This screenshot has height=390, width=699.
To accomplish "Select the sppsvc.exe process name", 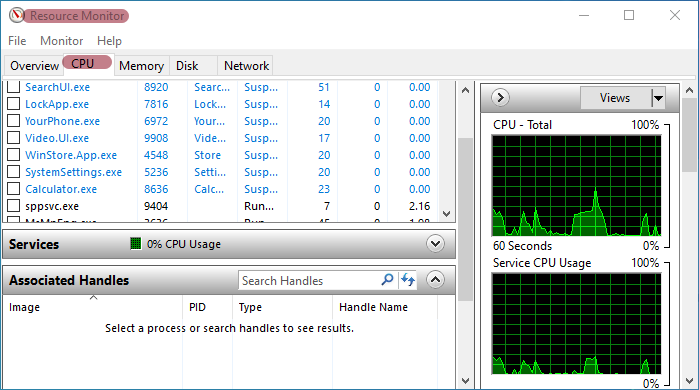I will 52,206.
